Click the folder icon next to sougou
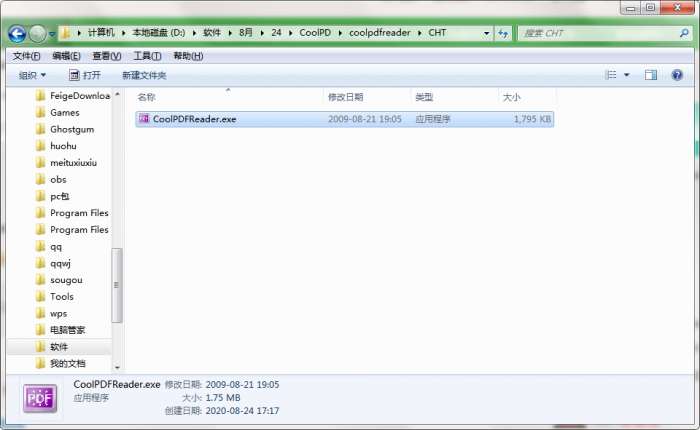The height and width of the screenshot is (430, 700). click(x=41, y=280)
